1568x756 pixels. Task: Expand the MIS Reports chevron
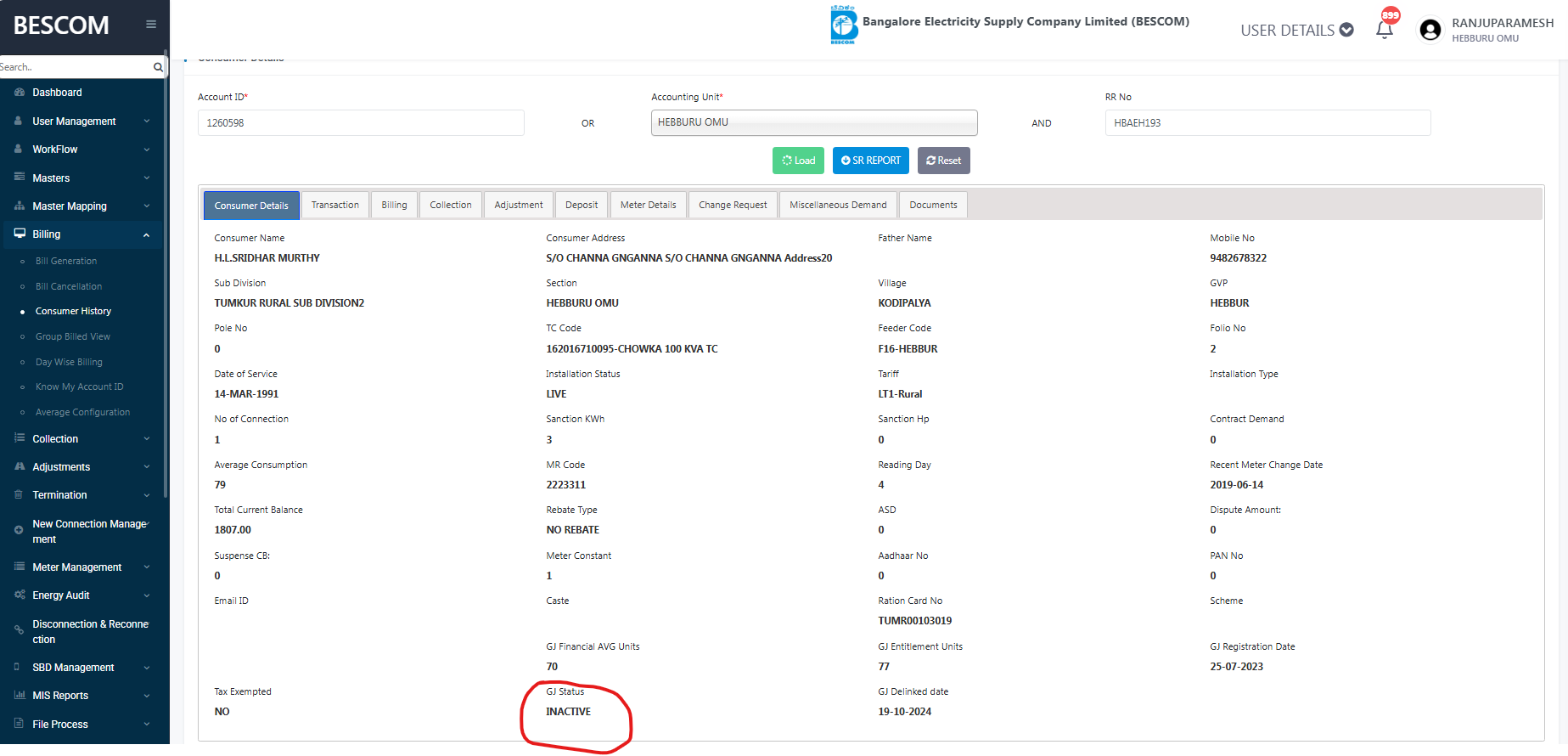click(x=147, y=696)
